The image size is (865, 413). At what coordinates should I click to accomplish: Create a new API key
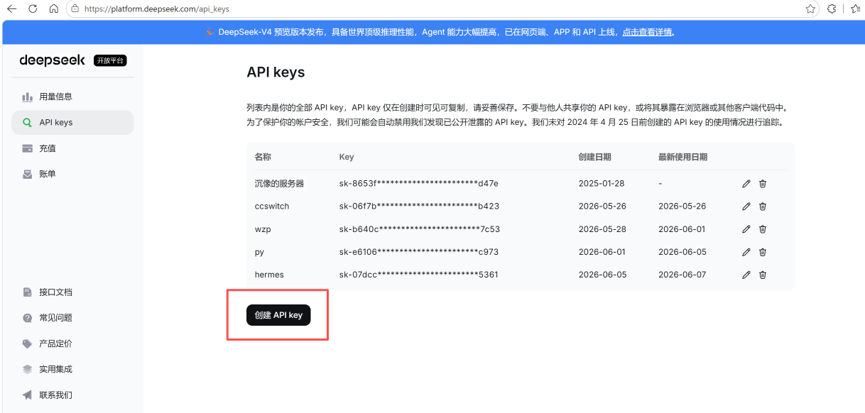click(279, 315)
